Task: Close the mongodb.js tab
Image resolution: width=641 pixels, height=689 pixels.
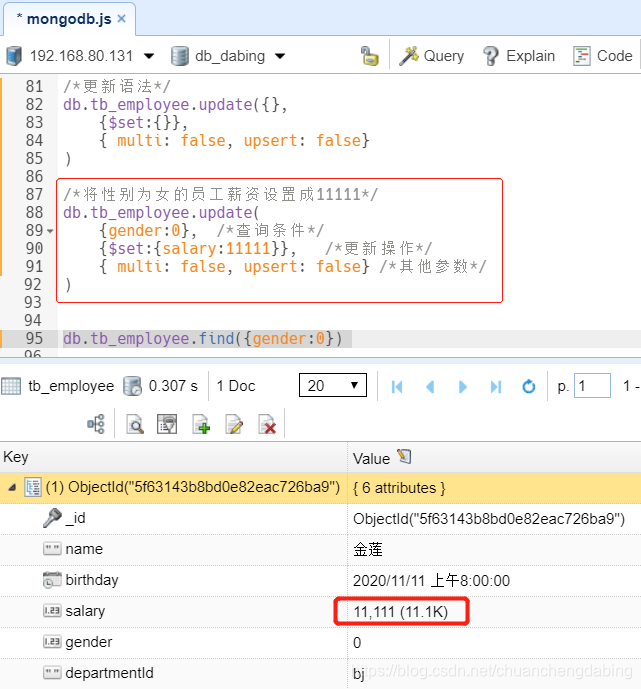Action: point(122,19)
